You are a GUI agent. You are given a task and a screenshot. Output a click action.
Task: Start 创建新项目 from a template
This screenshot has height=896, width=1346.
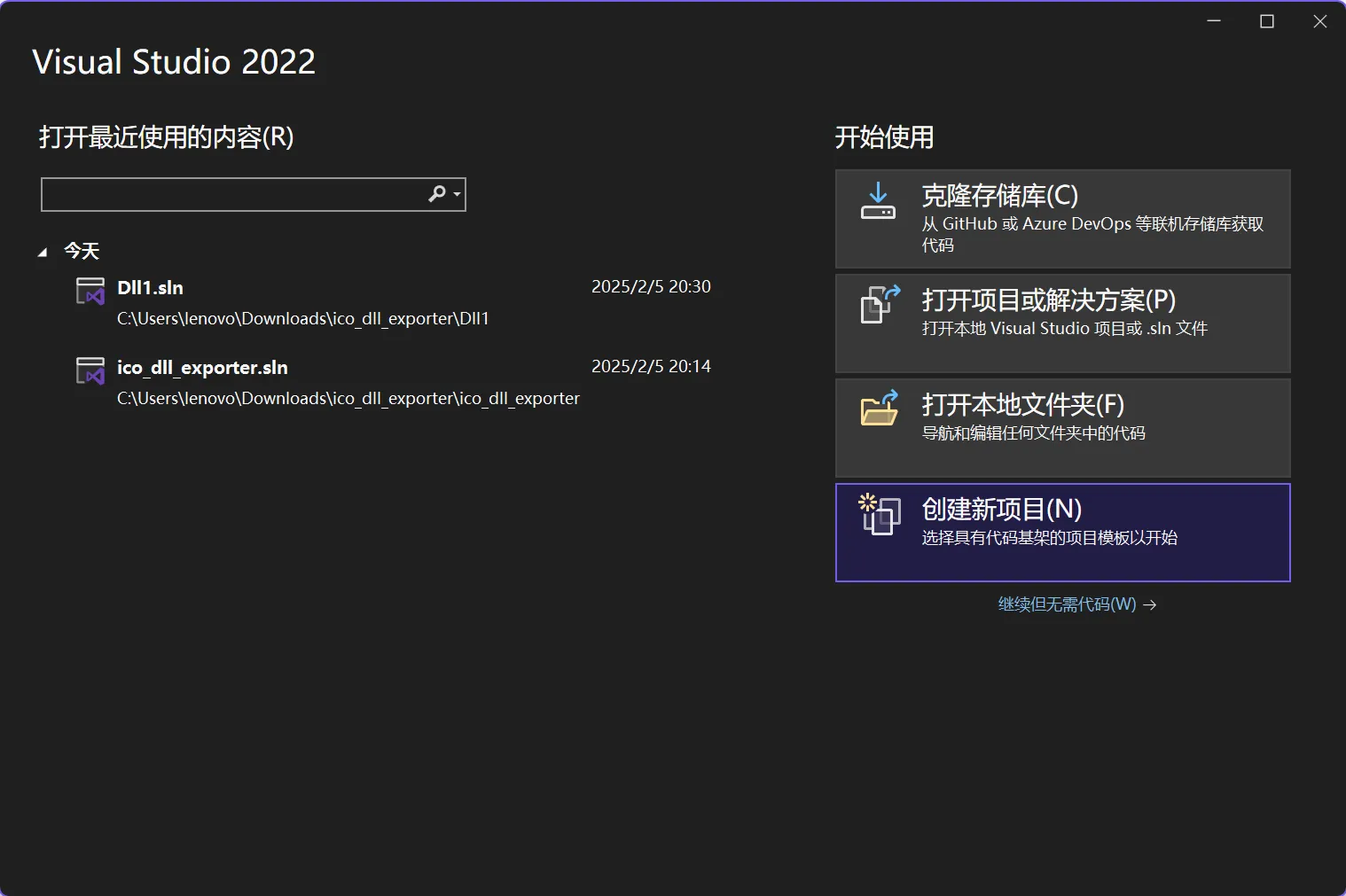tap(1062, 532)
